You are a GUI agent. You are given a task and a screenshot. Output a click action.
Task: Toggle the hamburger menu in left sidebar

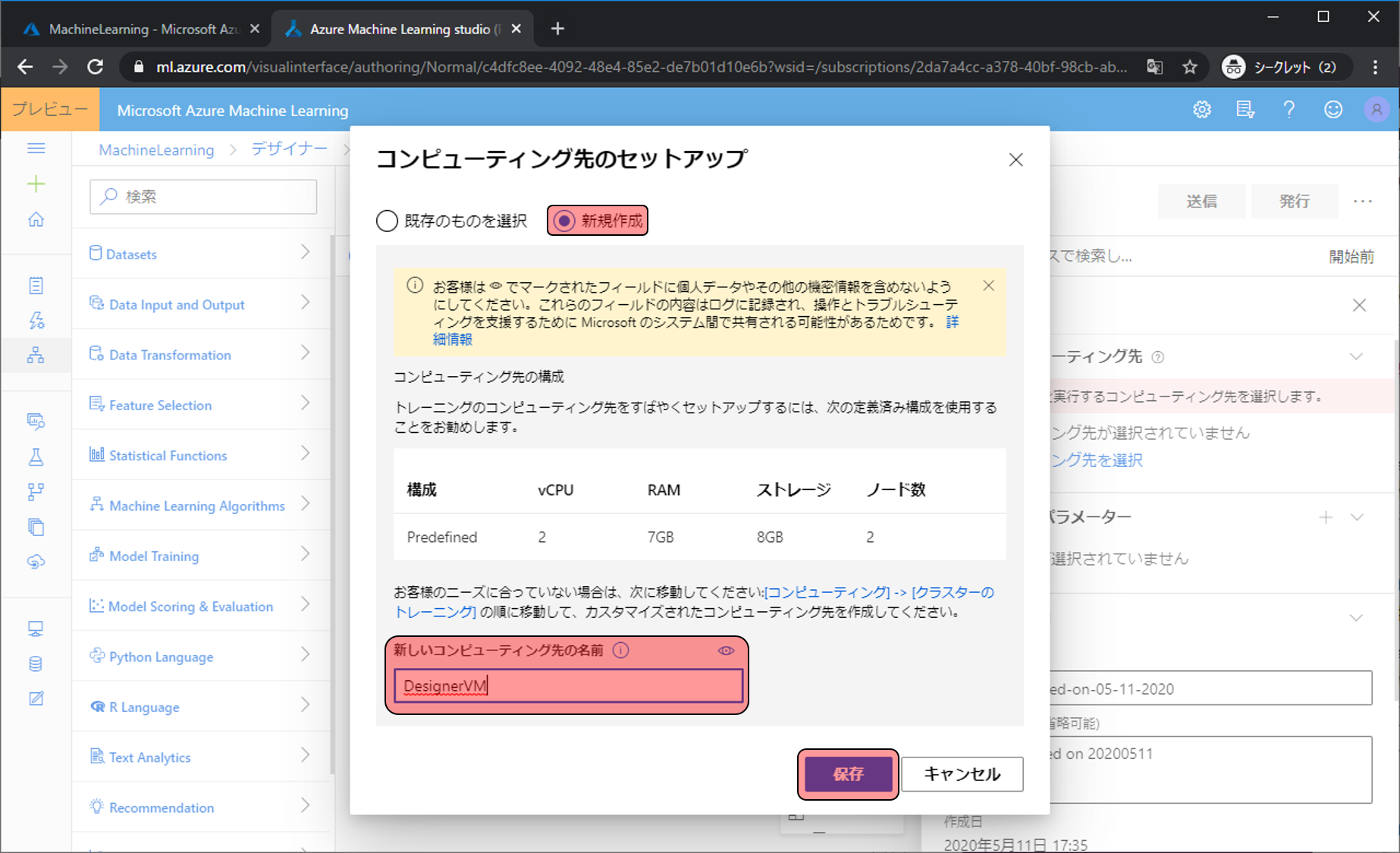click(x=36, y=149)
